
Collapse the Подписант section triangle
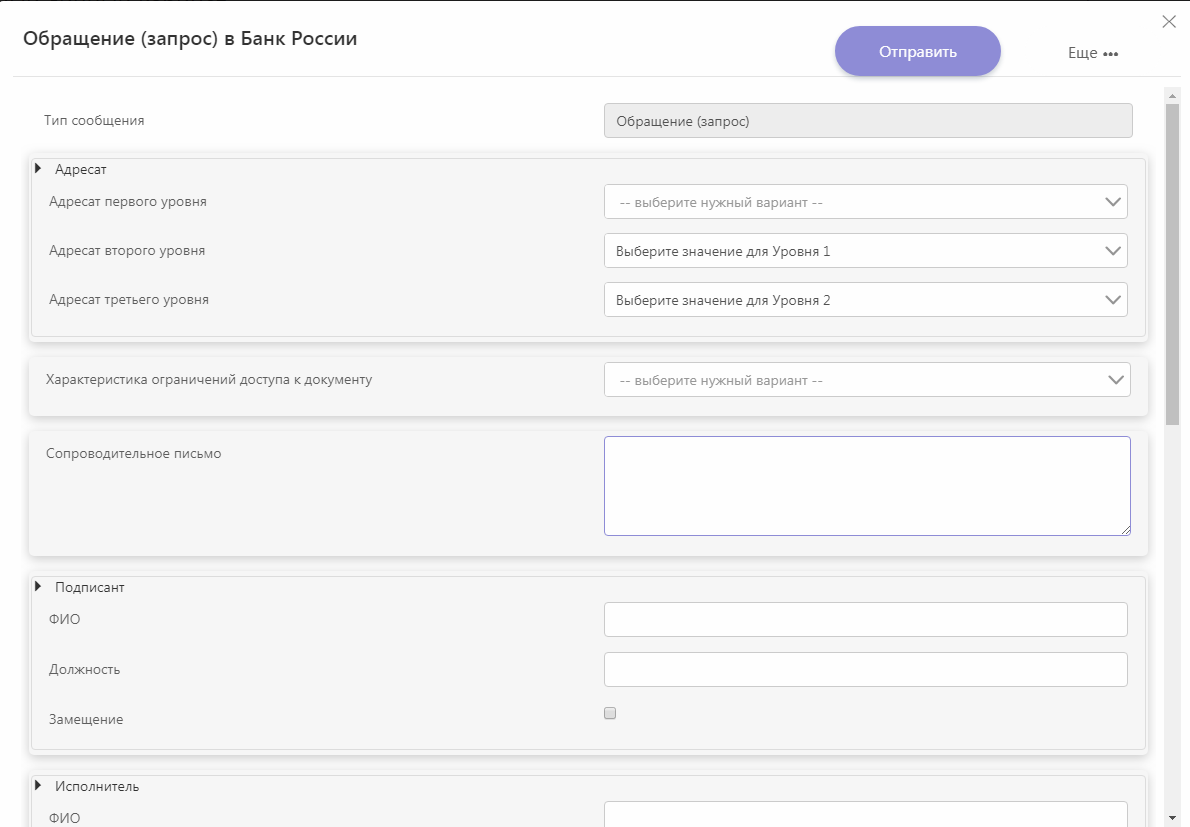click(38, 586)
